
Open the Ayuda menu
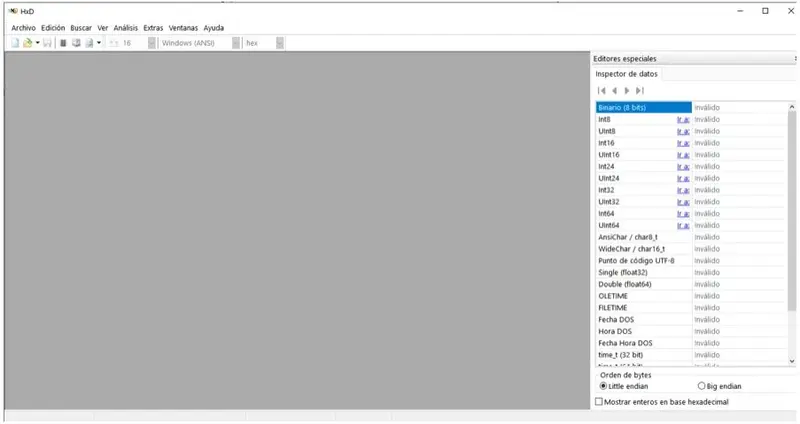click(x=214, y=28)
